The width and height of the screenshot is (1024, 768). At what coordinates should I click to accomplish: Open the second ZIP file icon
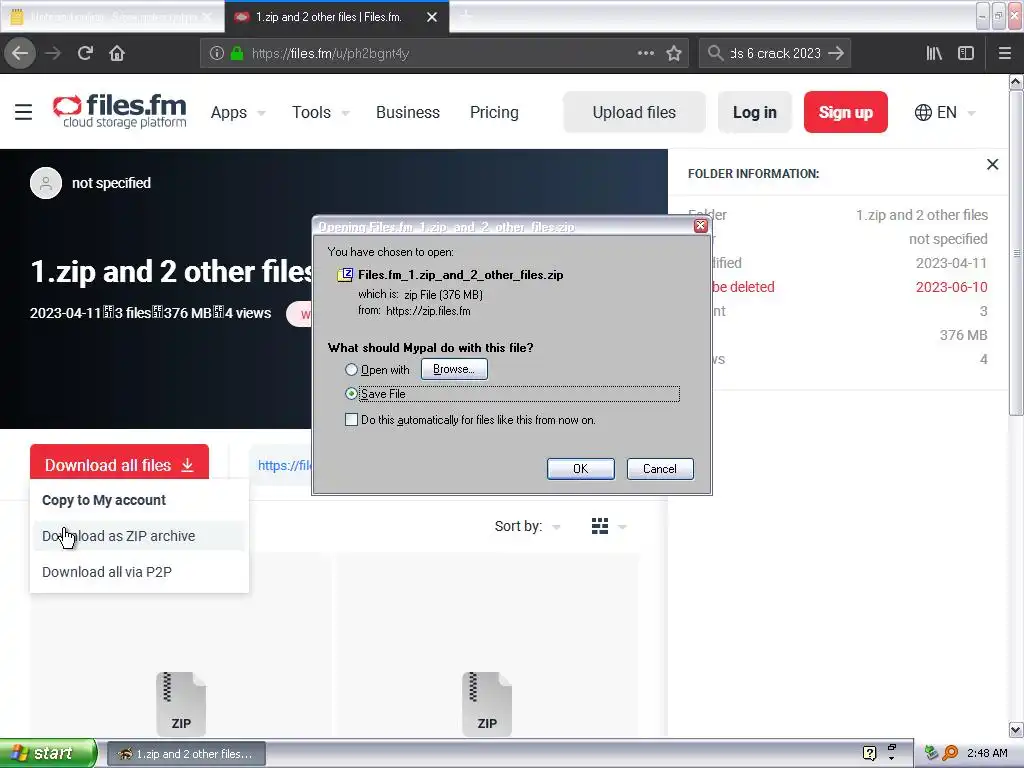click(487, 704)
